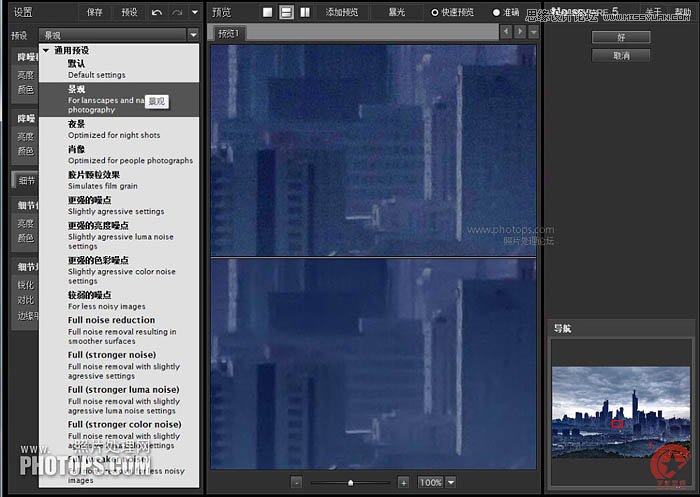Open the 100% zoom level dropdown
The height and width of the screenshot is (497, 700).
click(x=451, y=482)
